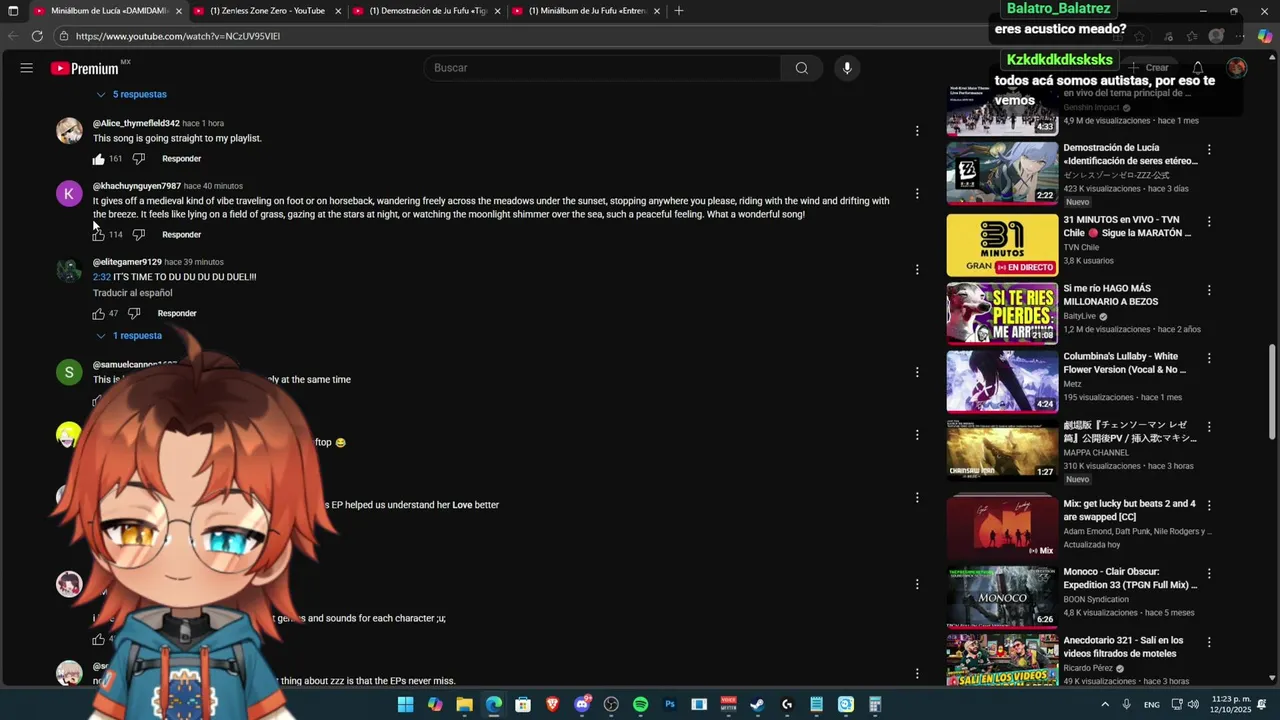Open Discord from the taskbar
This screenshot has height=720, width=1280.
click(x=582, y=705)
